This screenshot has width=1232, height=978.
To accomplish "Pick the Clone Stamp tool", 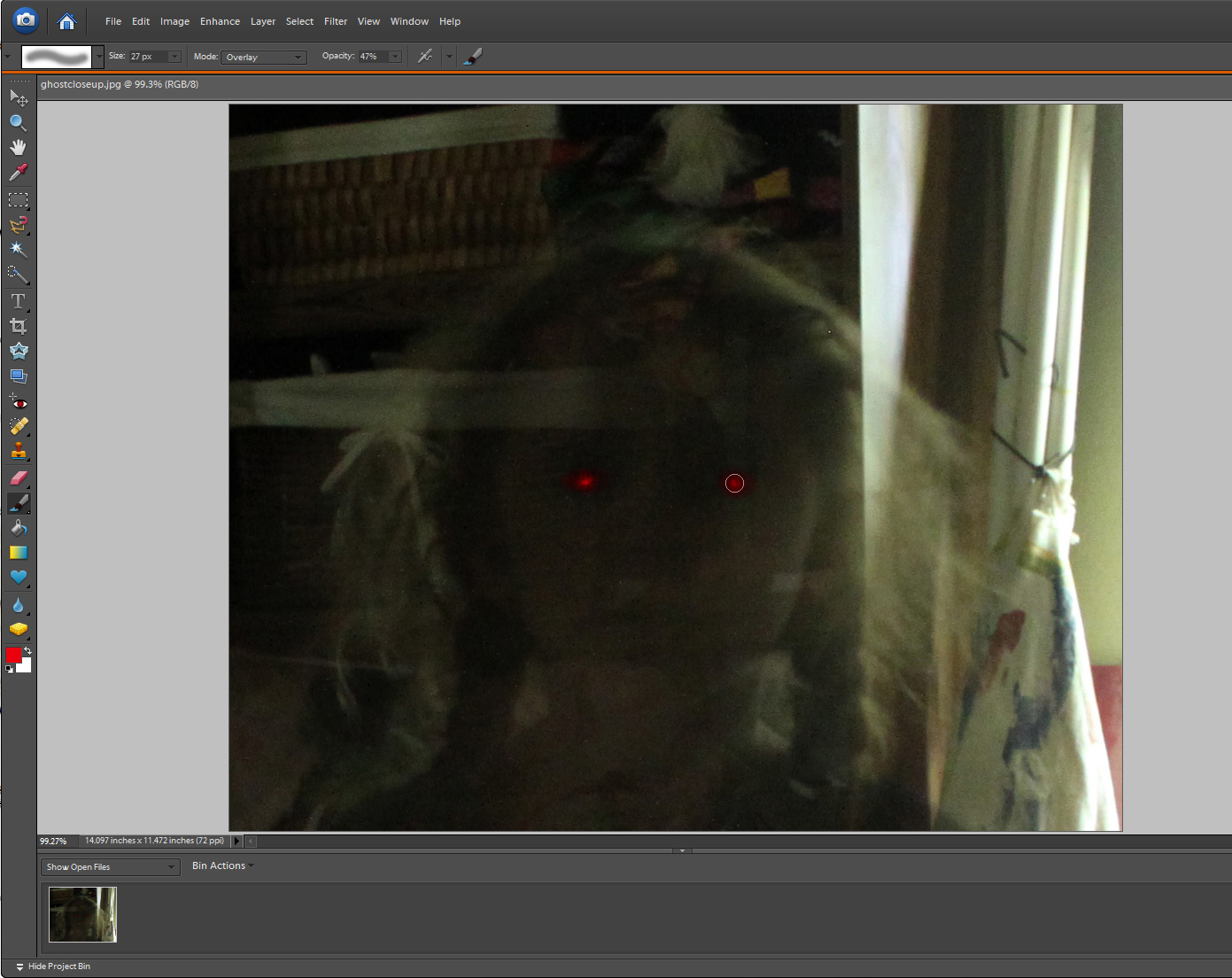I will 19,451.
